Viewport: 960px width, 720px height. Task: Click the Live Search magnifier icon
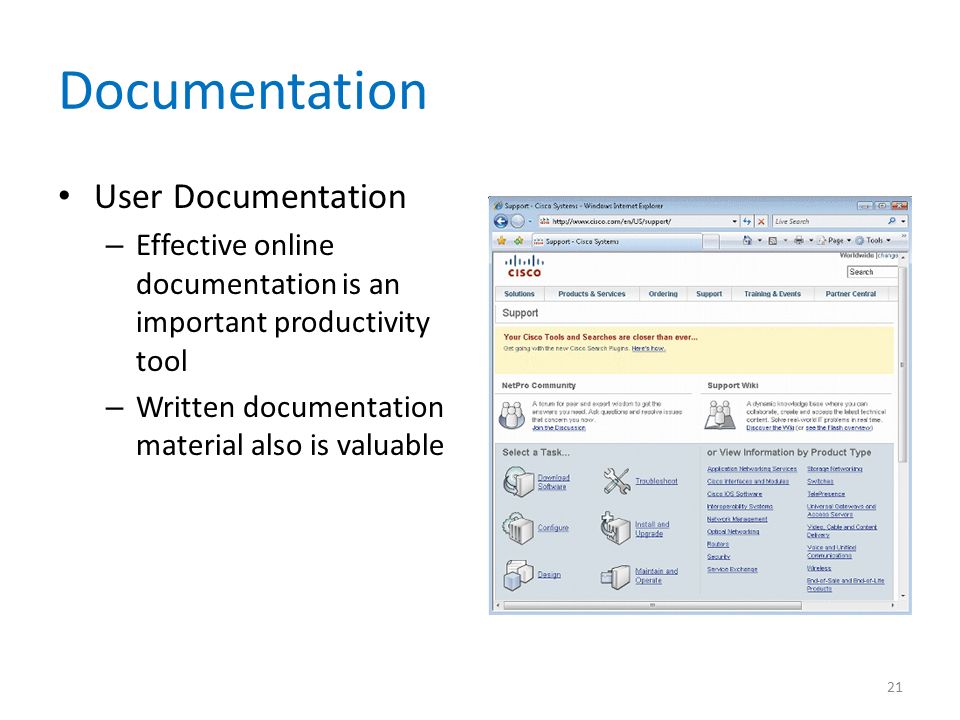tap(891, 221)
